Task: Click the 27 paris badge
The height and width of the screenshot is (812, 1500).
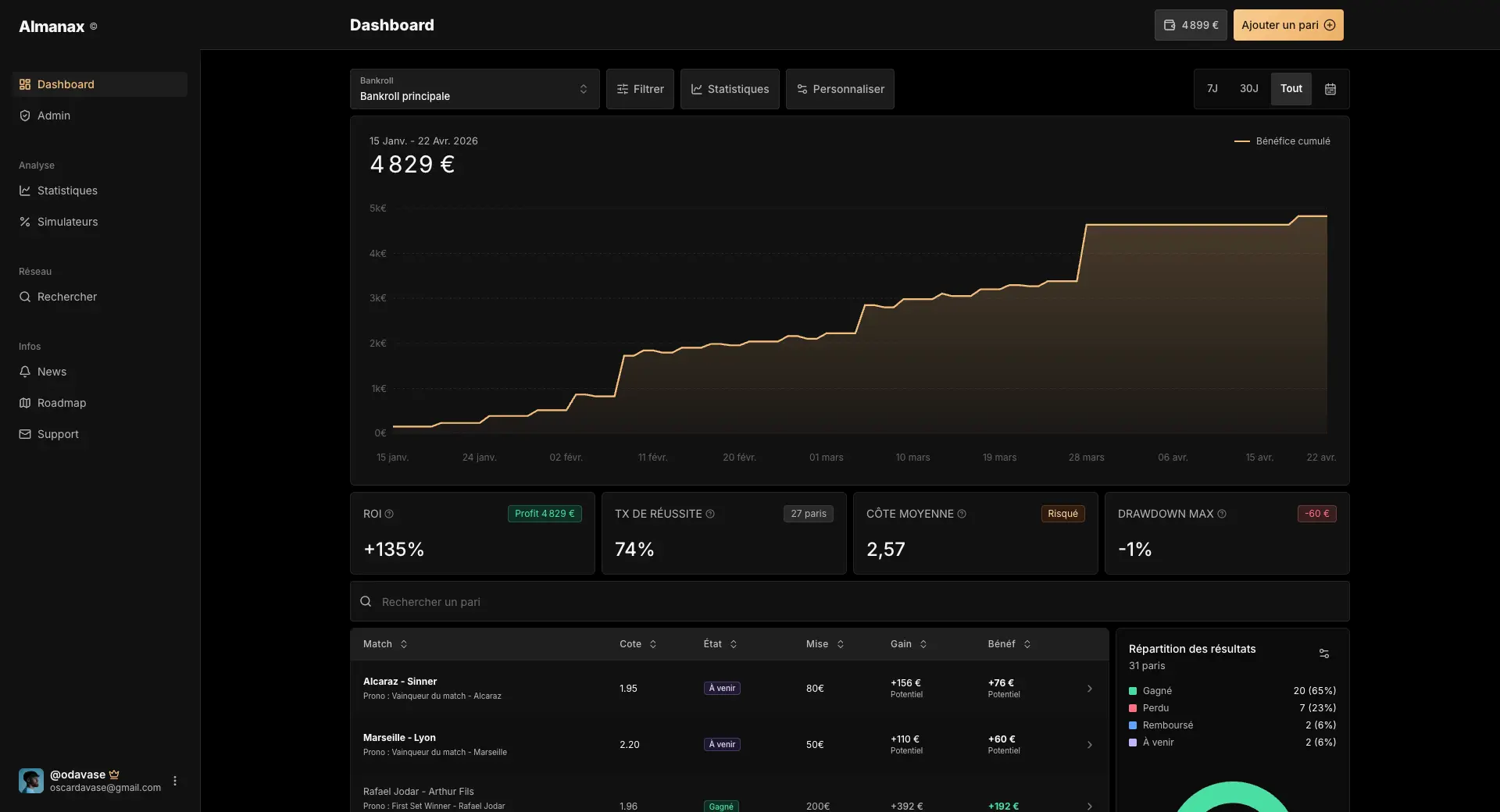Action: point(809,514)
